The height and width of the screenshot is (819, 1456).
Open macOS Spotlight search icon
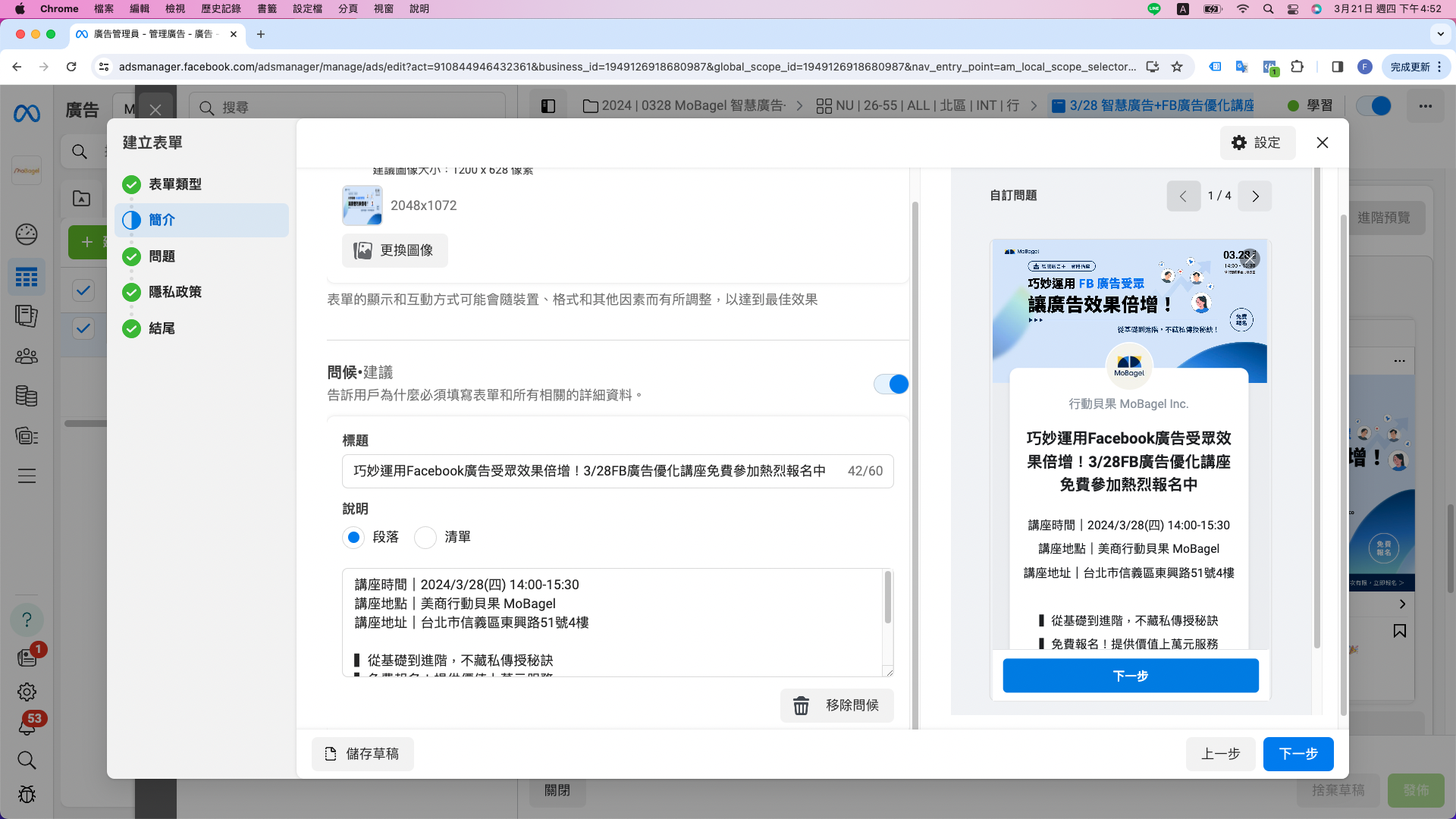[1268, 9]
